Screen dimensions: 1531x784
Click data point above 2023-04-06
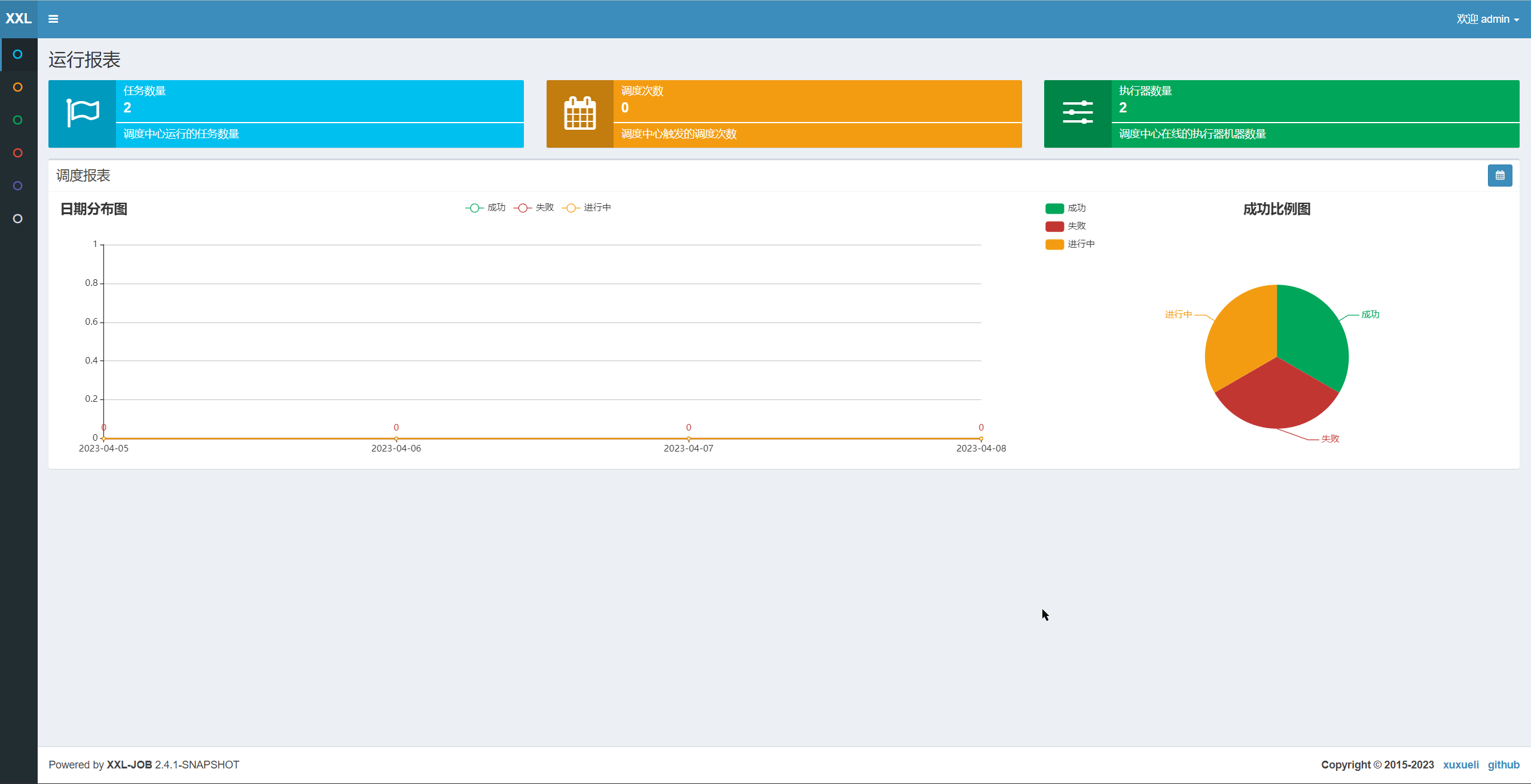pyautogui.click(x=396, y=438)
